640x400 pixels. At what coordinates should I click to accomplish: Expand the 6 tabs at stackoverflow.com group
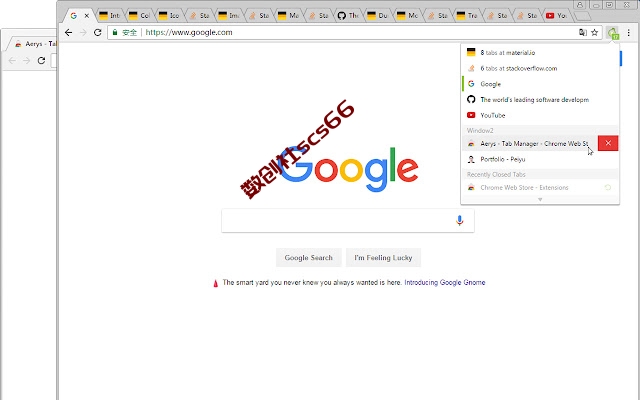(540, 68)
